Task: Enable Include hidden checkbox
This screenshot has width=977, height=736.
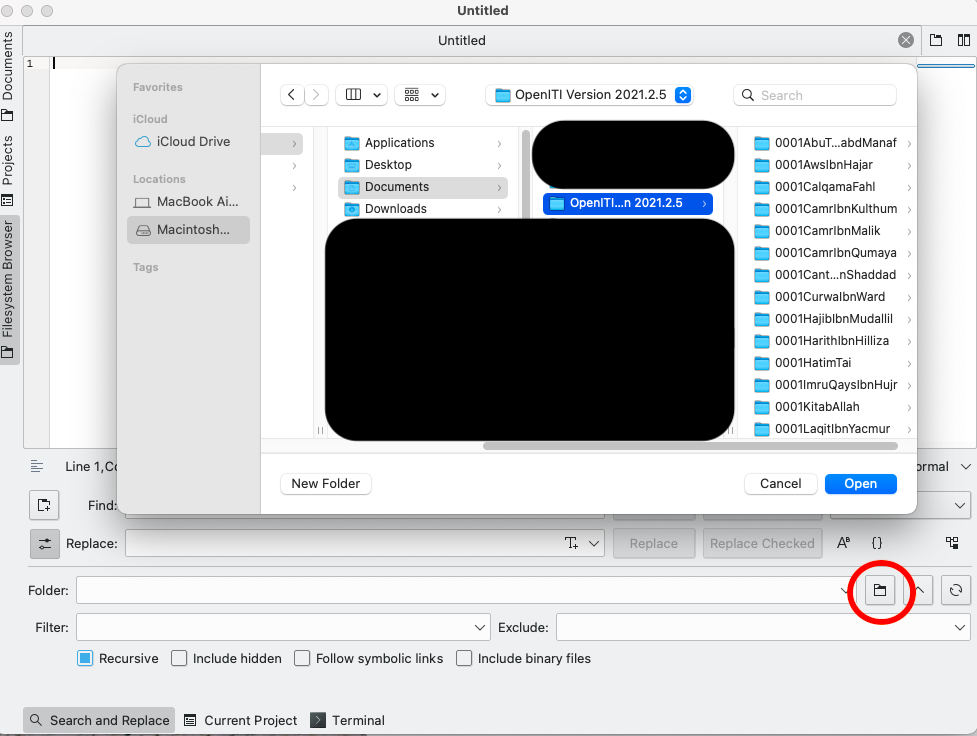Action: point(179,658)
